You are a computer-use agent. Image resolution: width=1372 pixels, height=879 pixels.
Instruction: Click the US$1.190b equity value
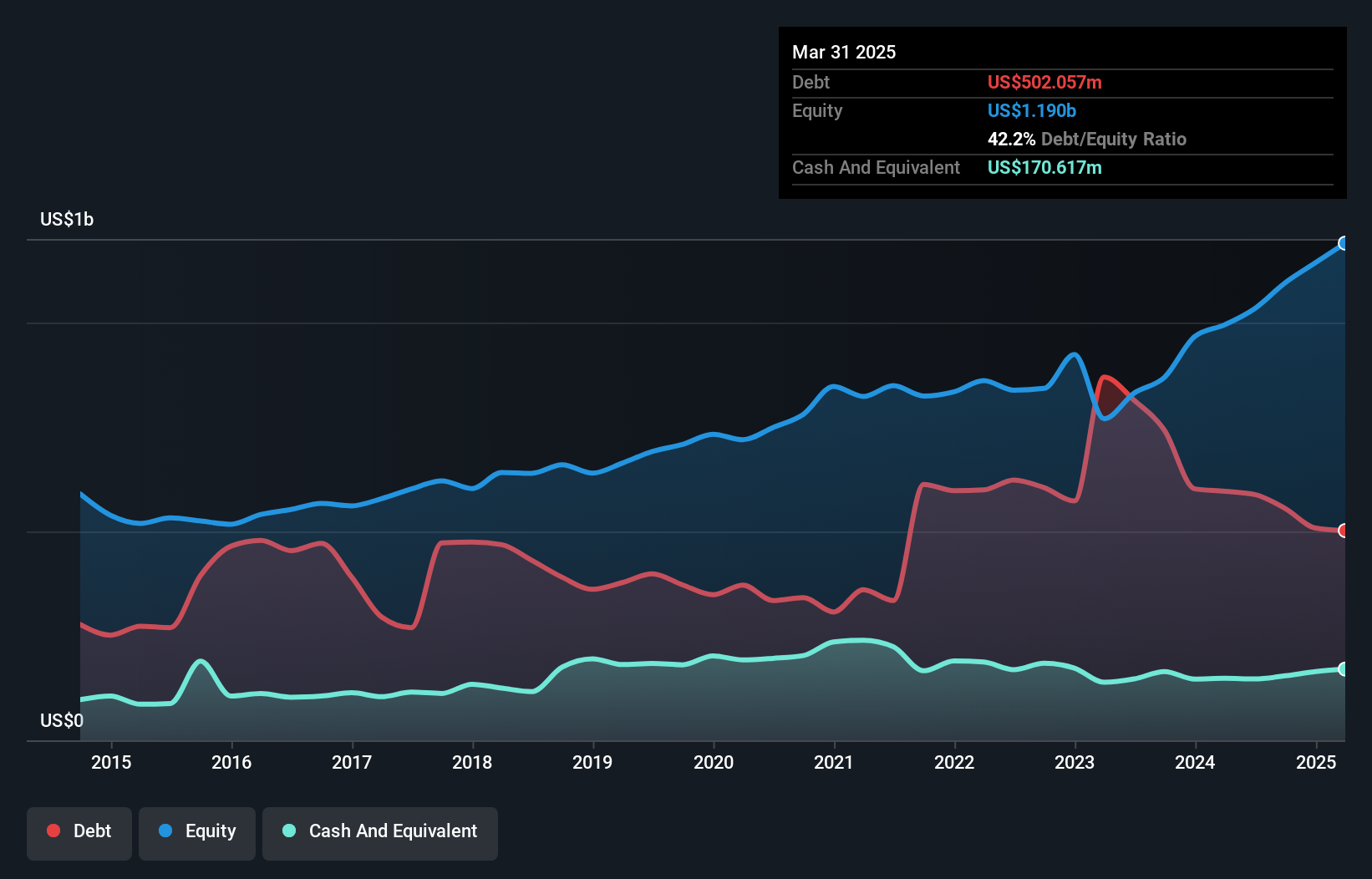click(1032, 110)
